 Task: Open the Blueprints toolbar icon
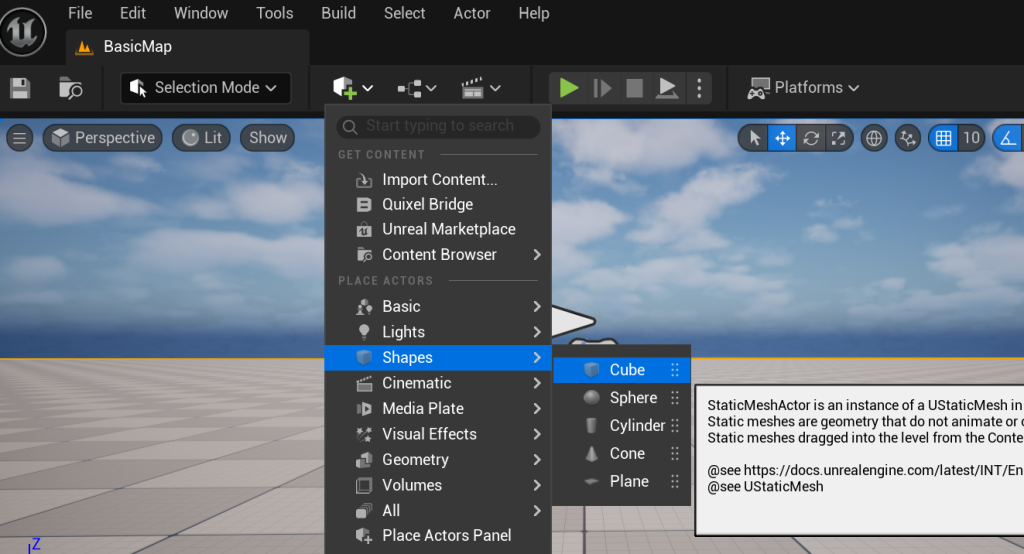417,88
